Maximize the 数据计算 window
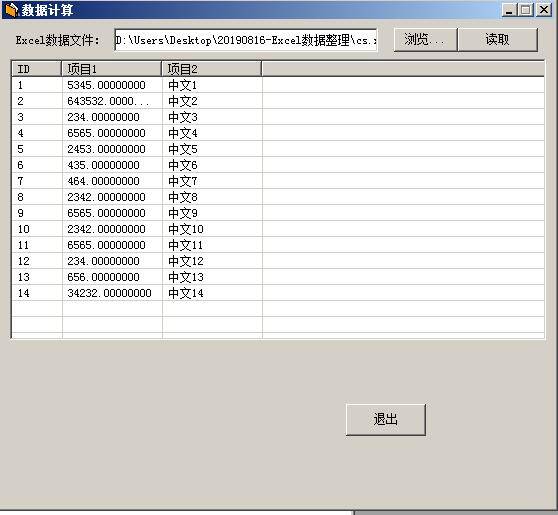 click(526, 10)
